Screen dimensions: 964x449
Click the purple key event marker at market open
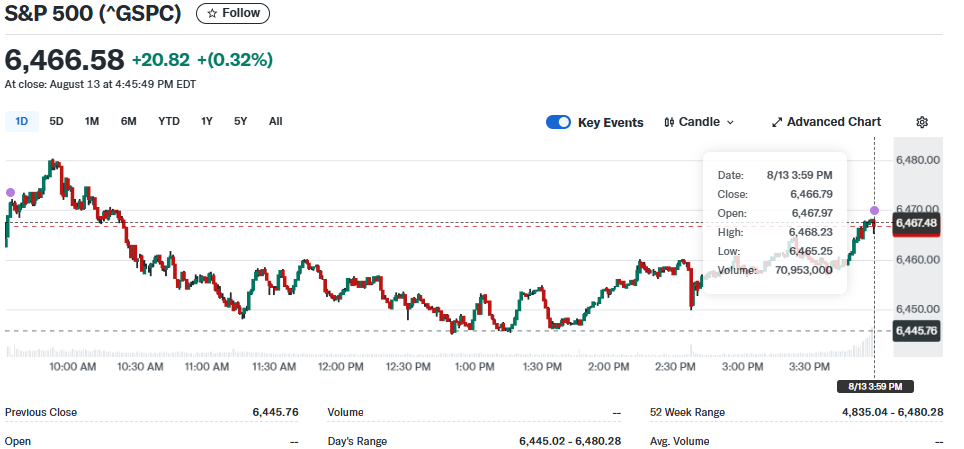click(10, 193)
